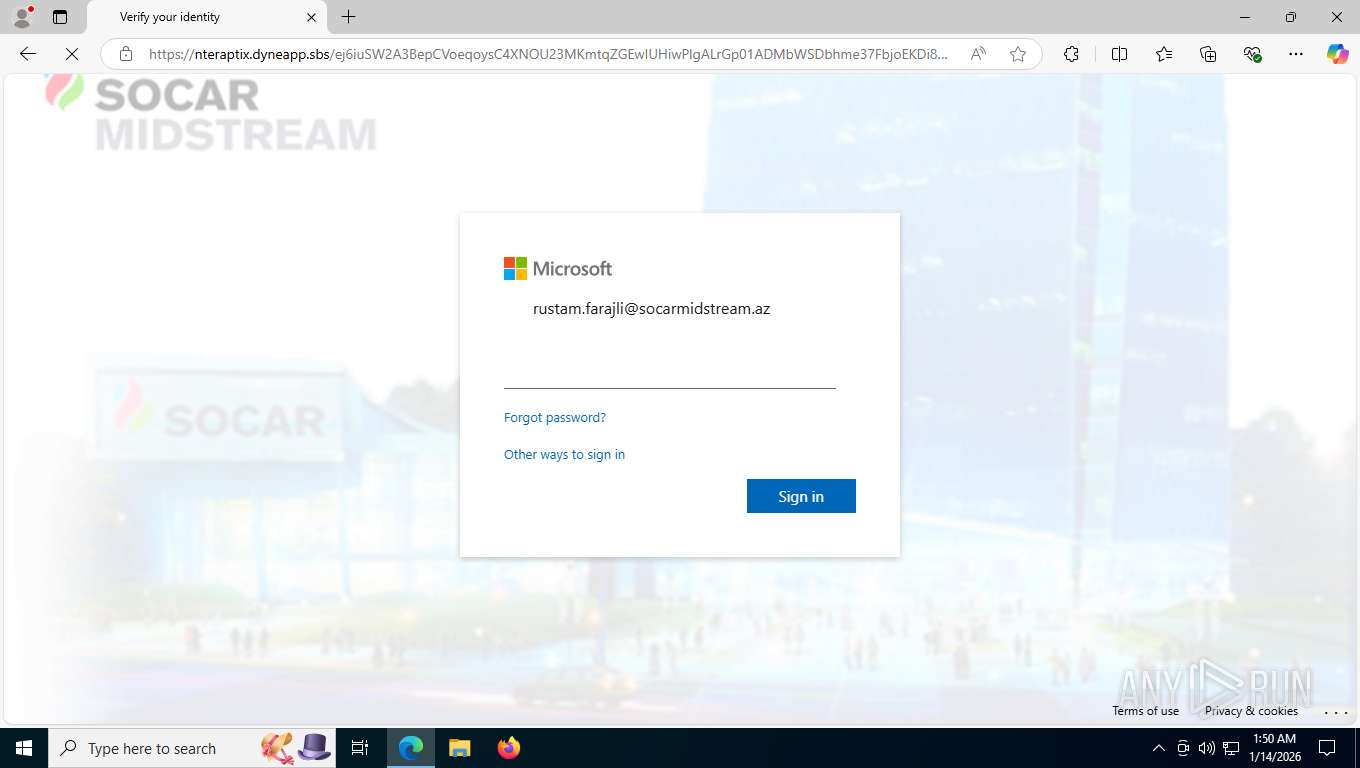Image resolution: width=1360 pixels, height=768 pixels.
Task: Click the SOCAR Midstream logo
Action: point(211,111)
